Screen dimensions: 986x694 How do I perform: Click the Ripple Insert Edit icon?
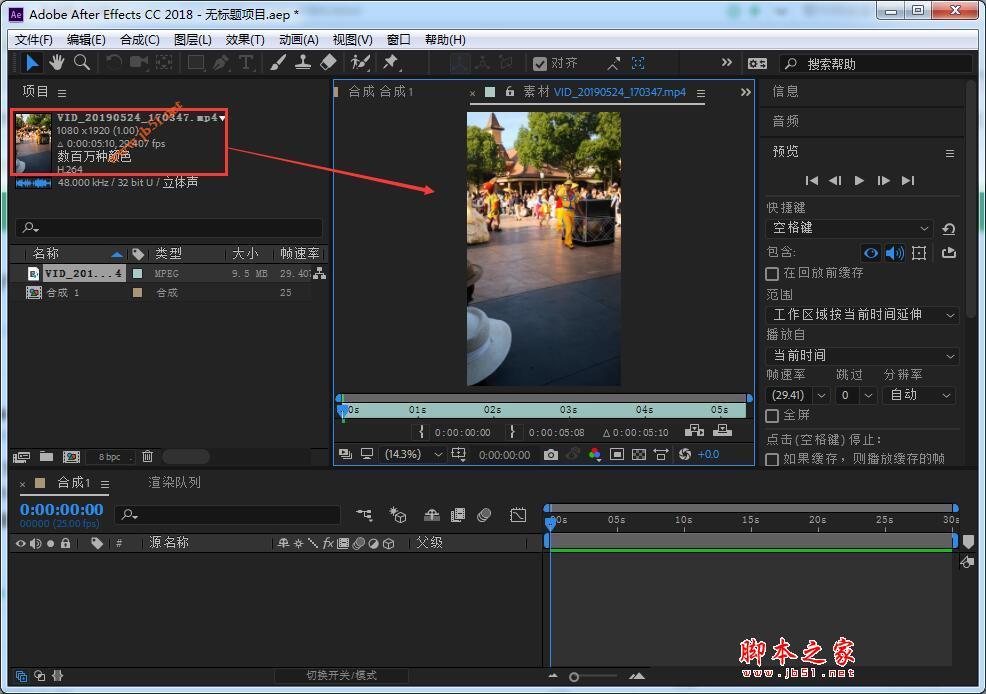coord(694,431)
